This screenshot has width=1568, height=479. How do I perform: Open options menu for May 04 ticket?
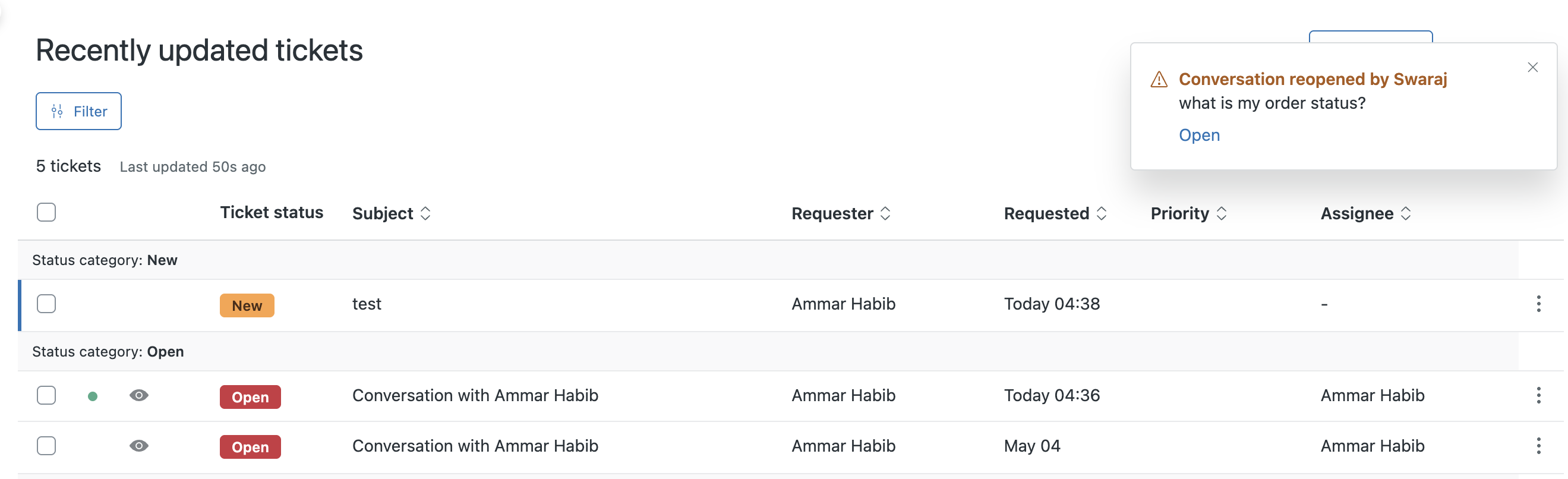(1538, 446)
